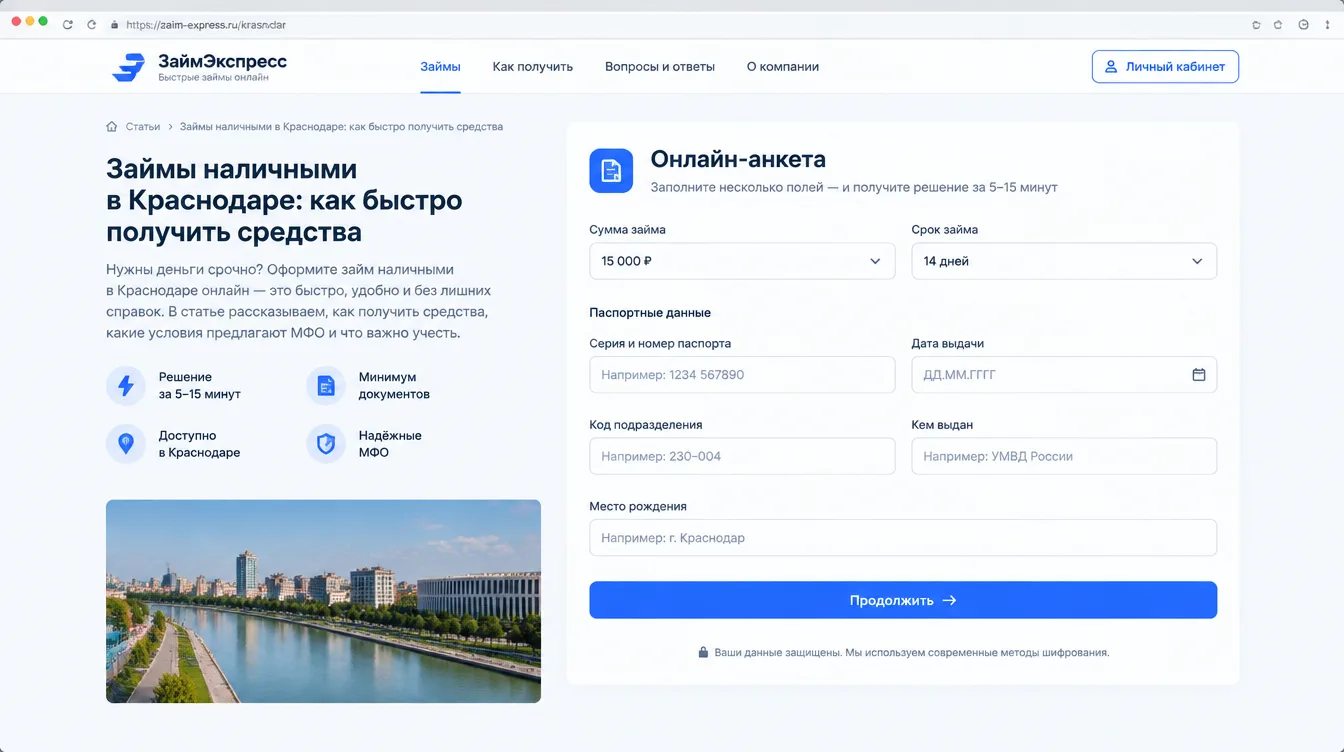This screenshot has height=752, width=1344.
Task: Open the Займы navigation tab
Action: 440,67
